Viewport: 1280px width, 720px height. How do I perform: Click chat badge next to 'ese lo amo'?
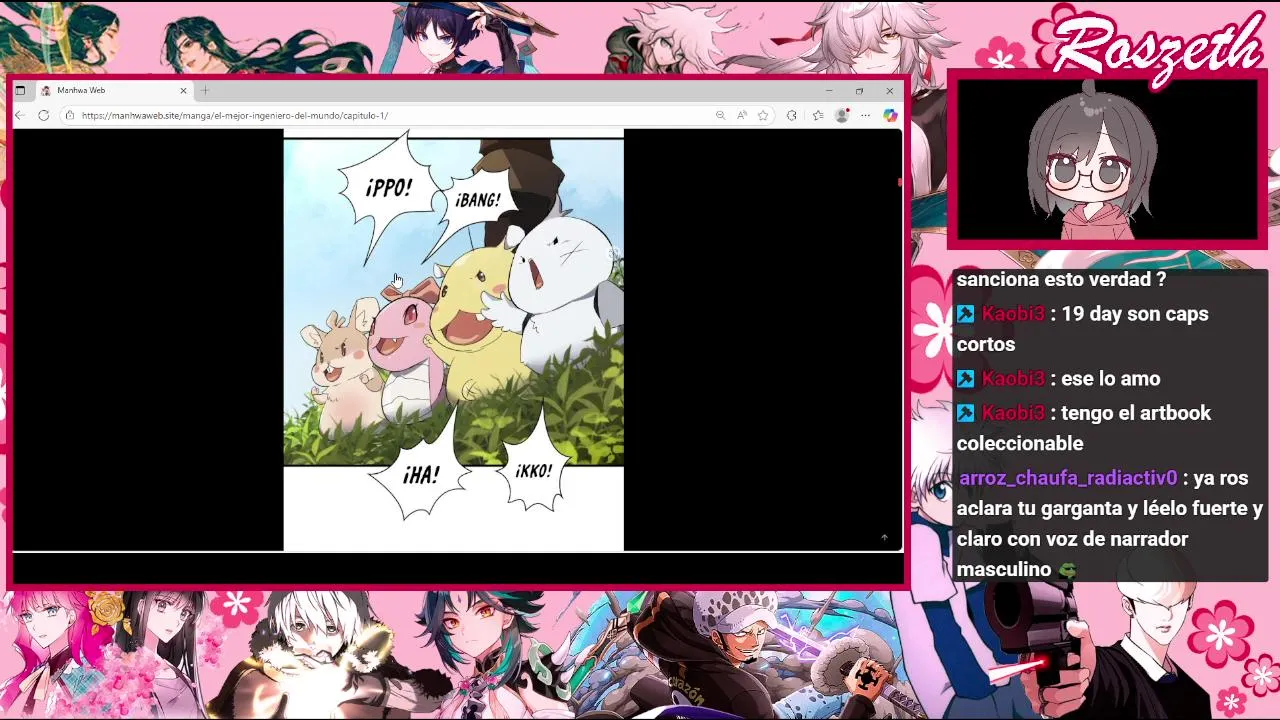[x=965, y=379]
